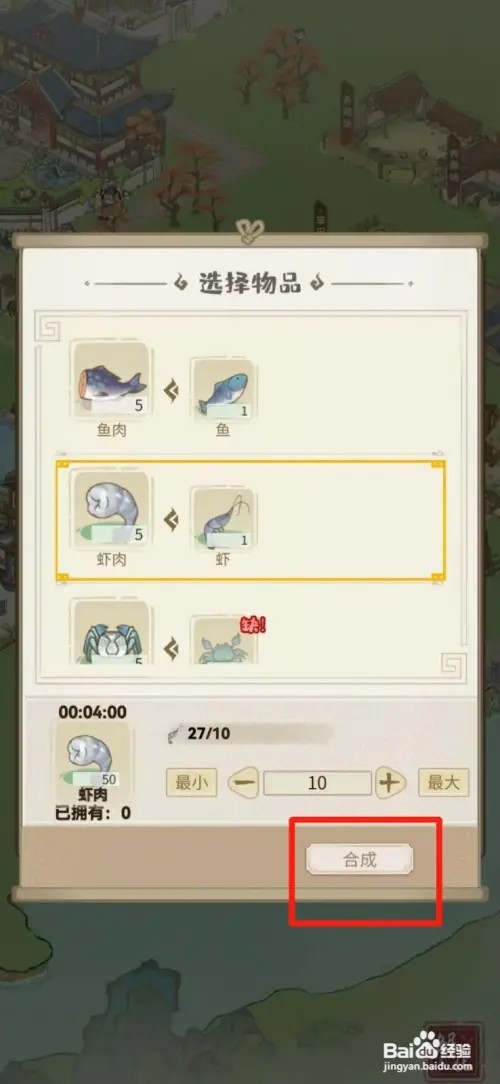Viewport: 500px width, 1084px height.
Task: Decrease quantity with the minus button
Action: 243,783
